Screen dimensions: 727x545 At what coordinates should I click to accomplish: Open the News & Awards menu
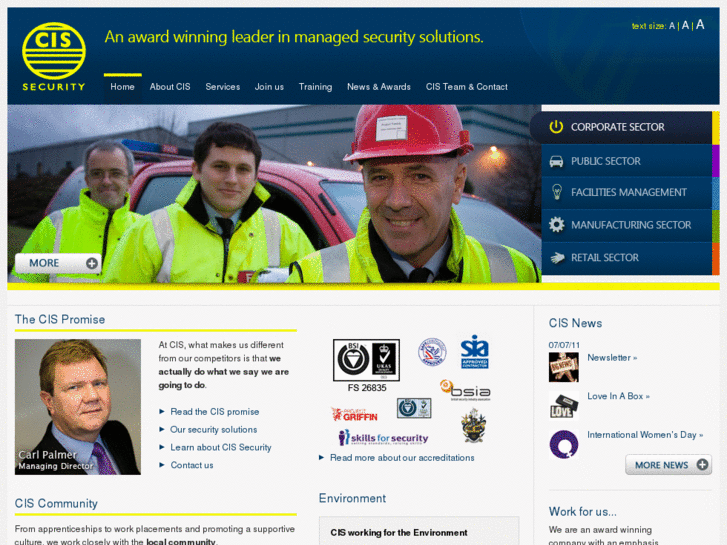[x=379, y=87]
